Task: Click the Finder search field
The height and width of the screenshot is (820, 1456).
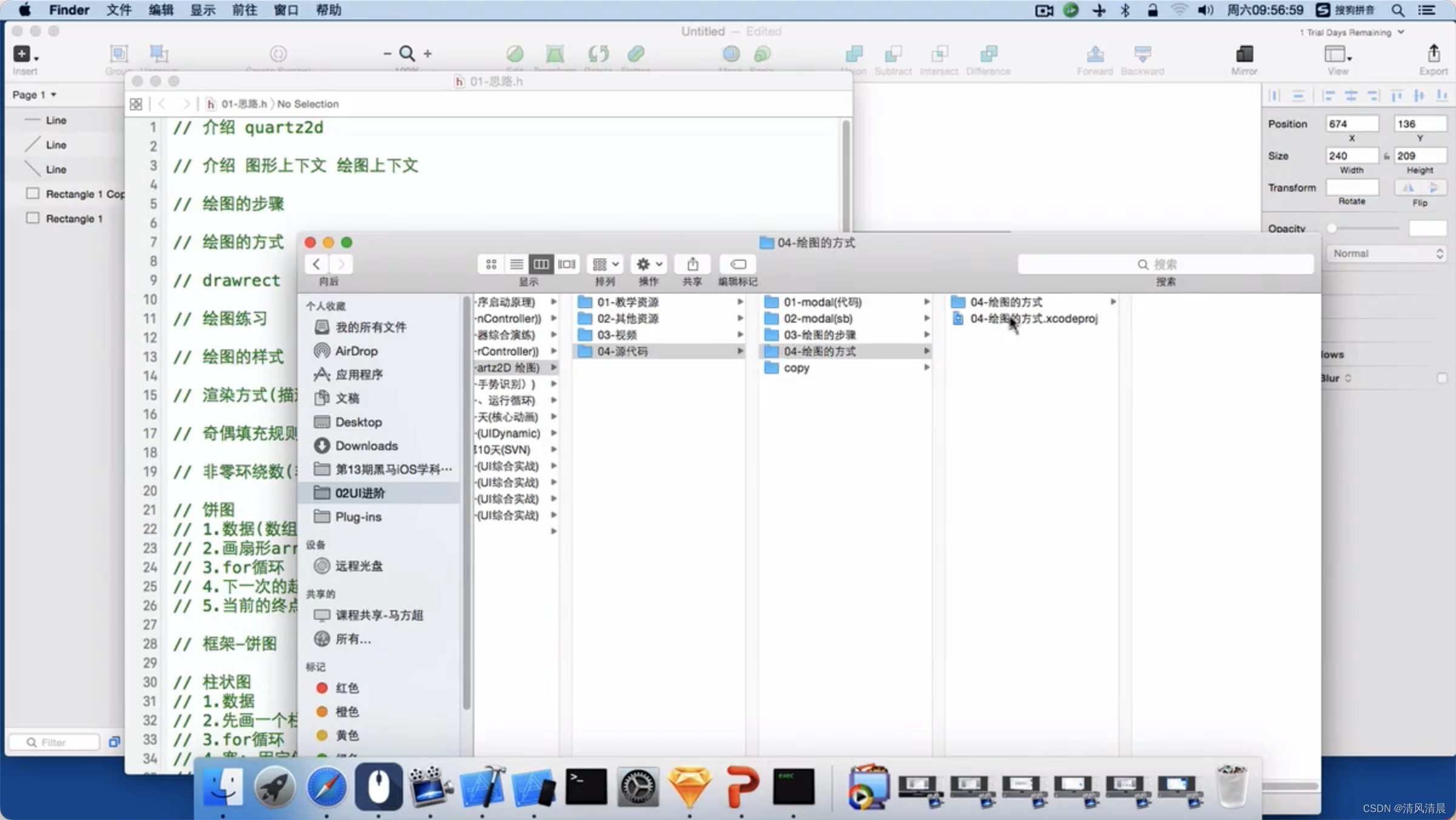Action: [1165, 264]
